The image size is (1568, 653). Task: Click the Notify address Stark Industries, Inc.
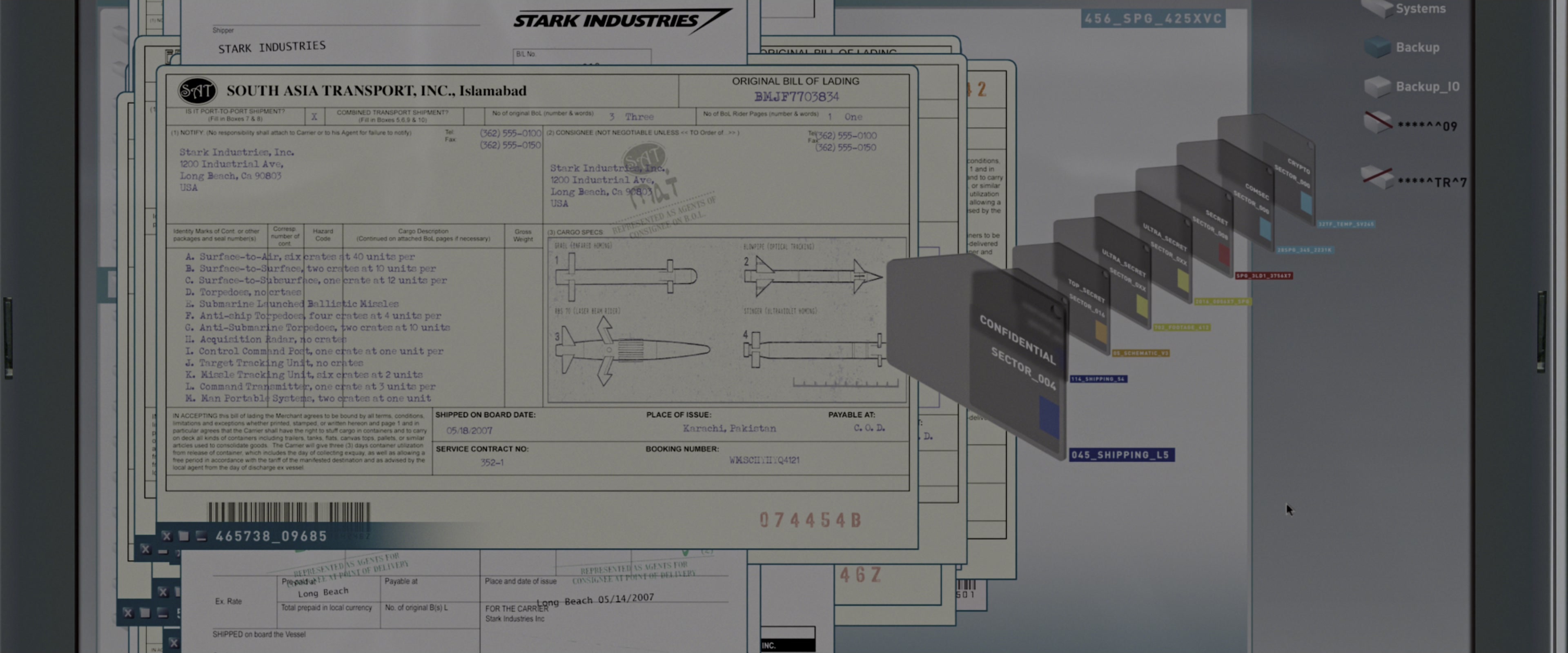coord(237,170)
